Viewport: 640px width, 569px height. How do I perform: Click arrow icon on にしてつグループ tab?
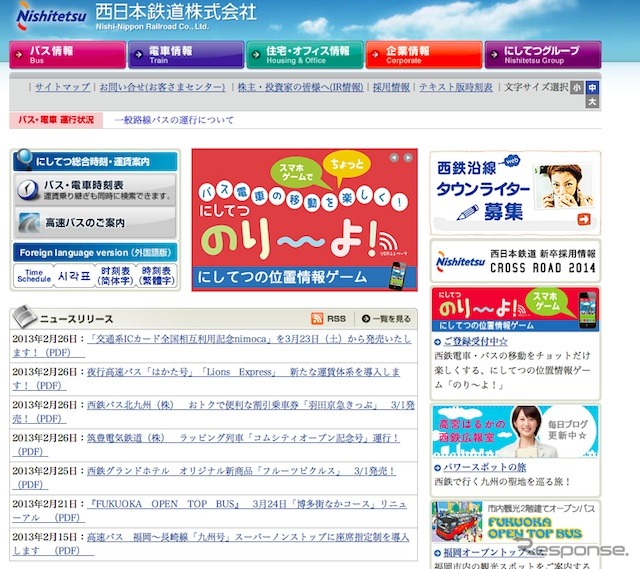[x=494, y=54]
